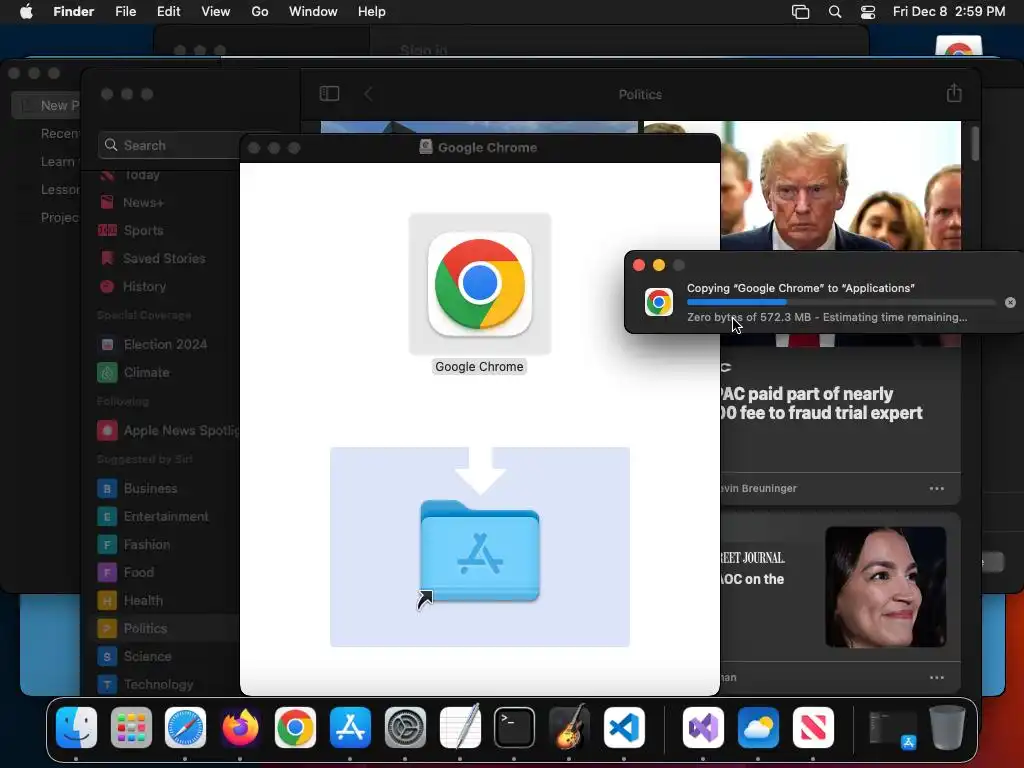Screen dimensions: 1024x768
Task: Select News+ in News sidebar
Action: point(142,202)
